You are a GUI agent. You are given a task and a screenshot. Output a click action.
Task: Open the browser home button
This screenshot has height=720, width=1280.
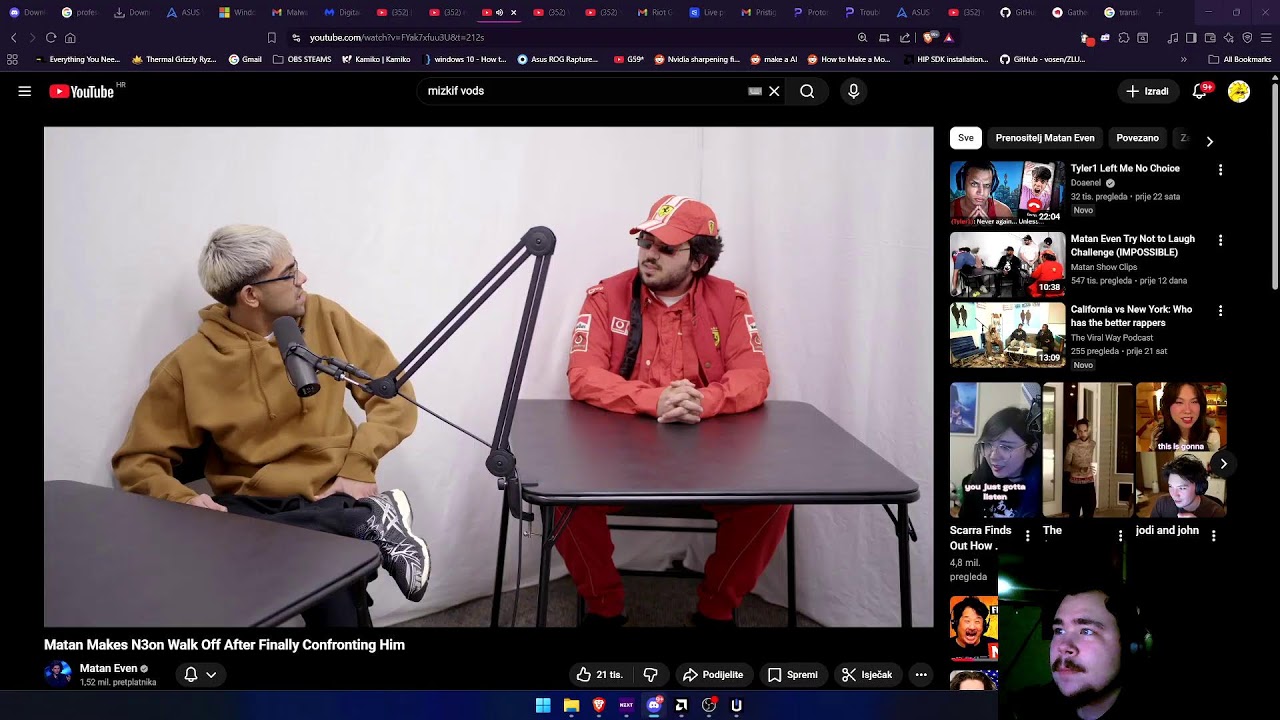click(70, 38)
